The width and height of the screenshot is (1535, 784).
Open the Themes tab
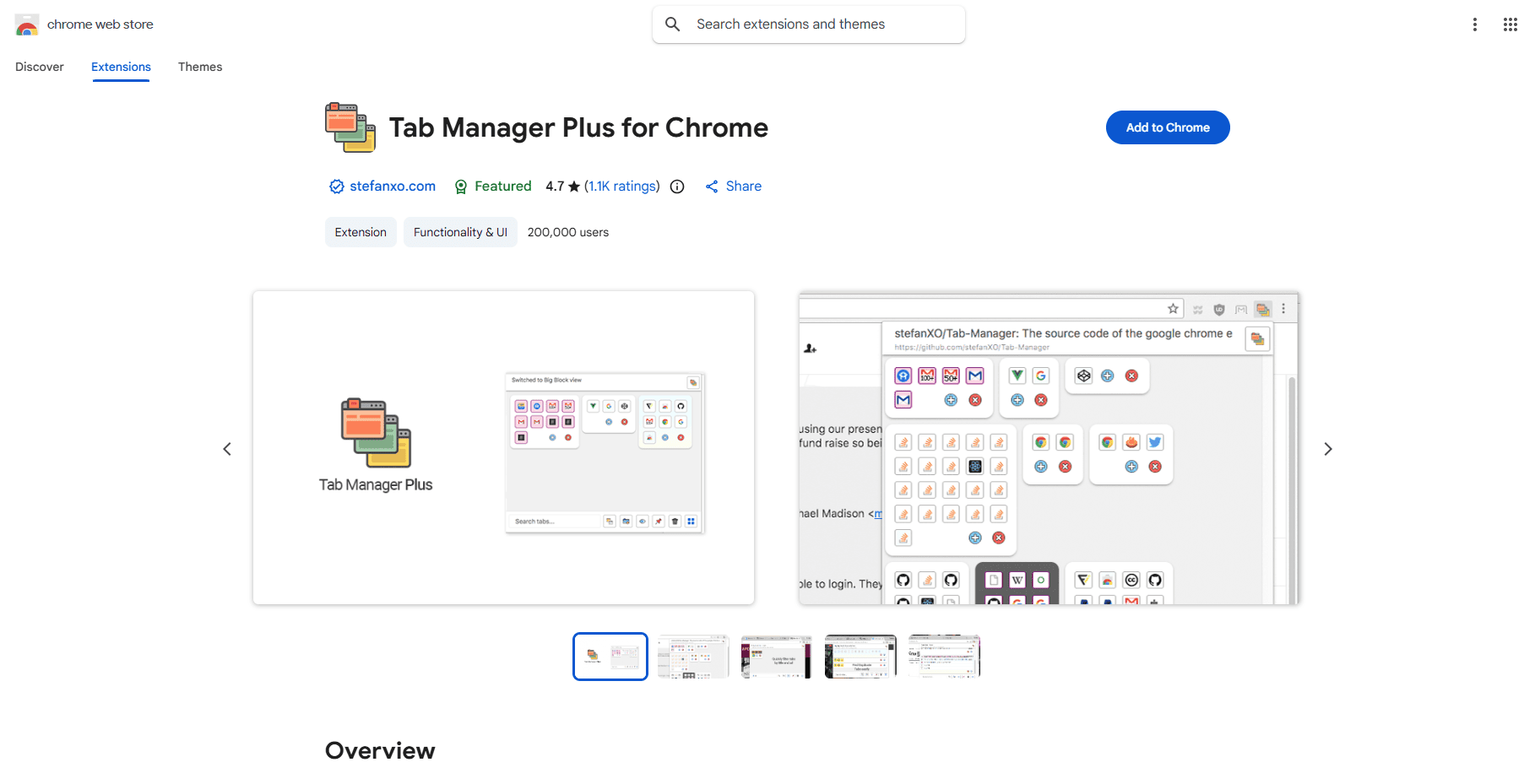click(200, 67)
